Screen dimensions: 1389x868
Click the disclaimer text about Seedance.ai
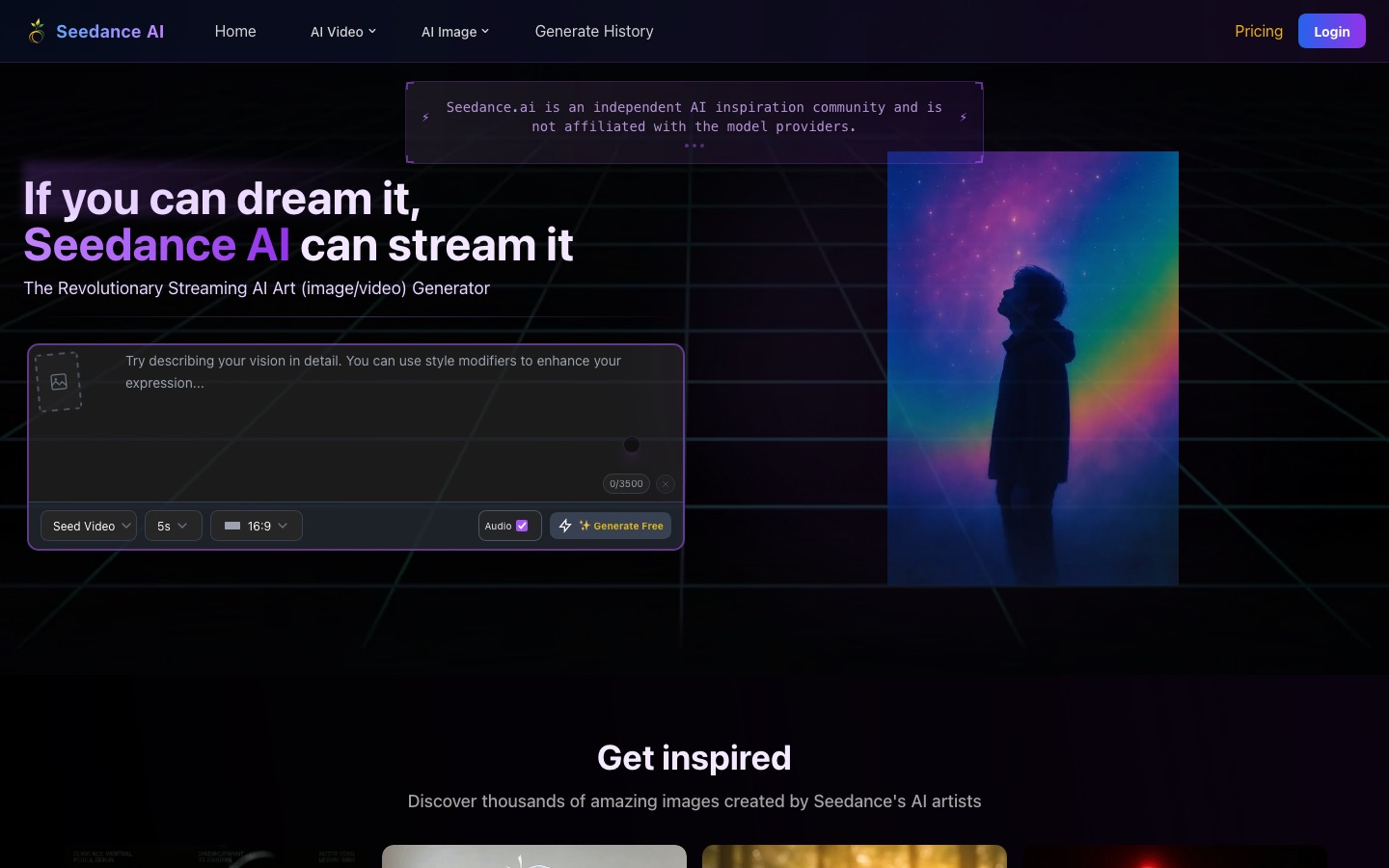(x=694, y=117)
